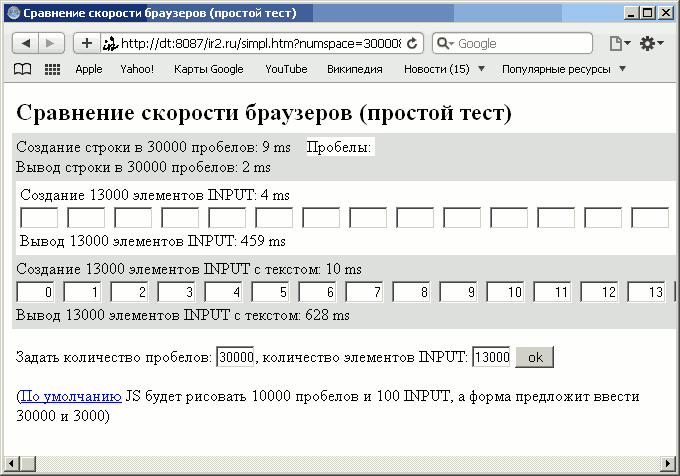Expand the Популярные ресурсы bookmark folder
The height and width of the screenshot is (476, 680).
[x=564, y=69]
